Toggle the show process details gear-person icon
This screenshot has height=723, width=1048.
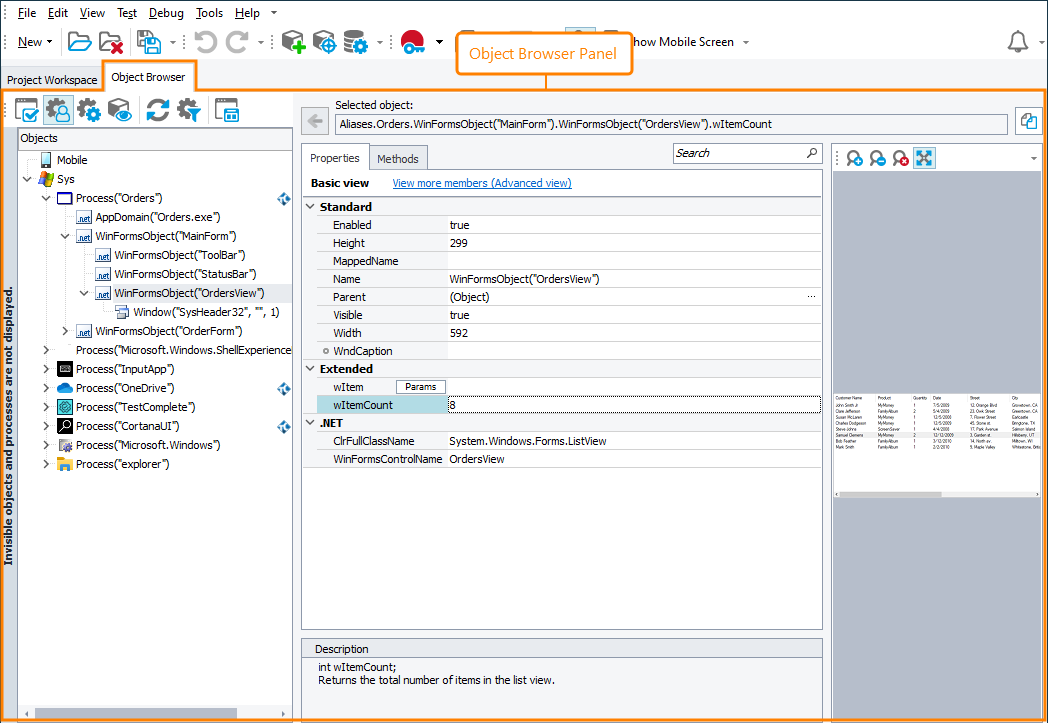pos(58,110)
